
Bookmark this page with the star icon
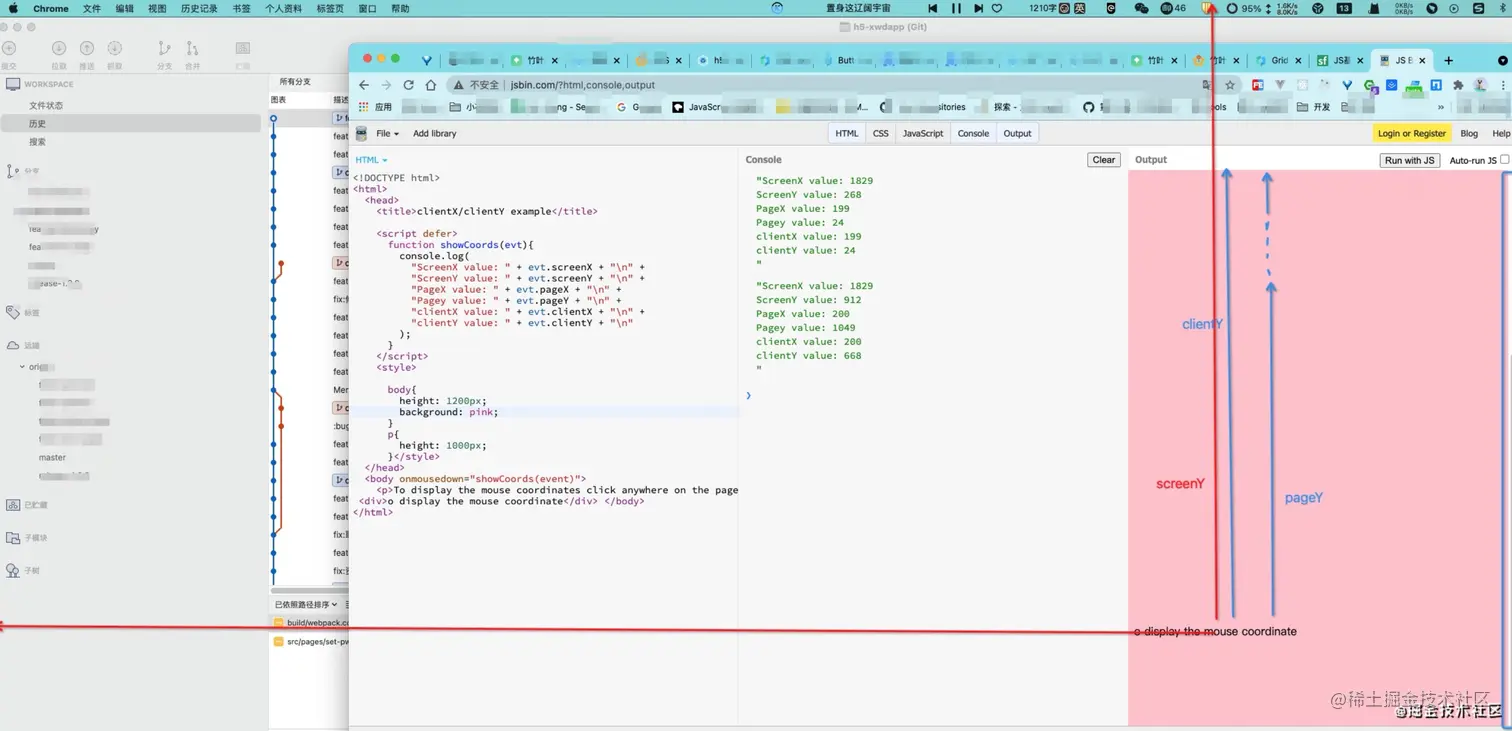click(x=1230, y=85)
